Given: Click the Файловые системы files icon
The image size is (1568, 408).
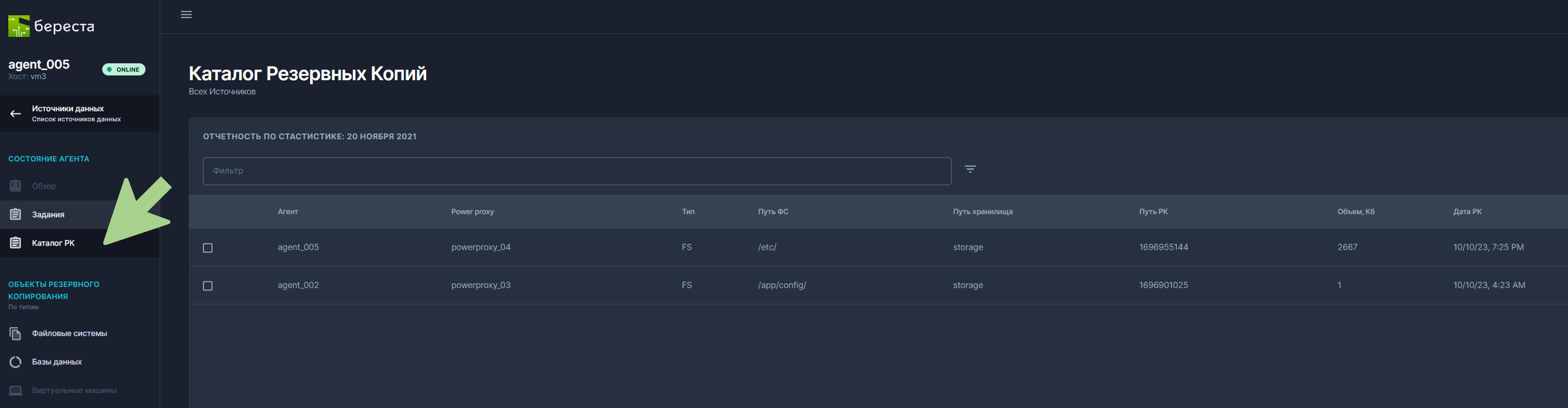Looking at the screenshot, I should click(x=16, y=334).
